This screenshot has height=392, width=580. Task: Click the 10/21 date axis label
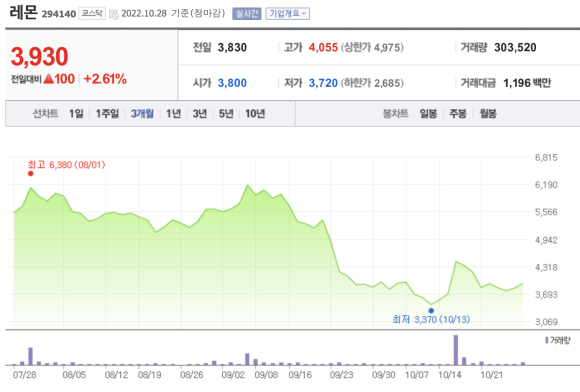pyautogui.click(x=492, y=375)
